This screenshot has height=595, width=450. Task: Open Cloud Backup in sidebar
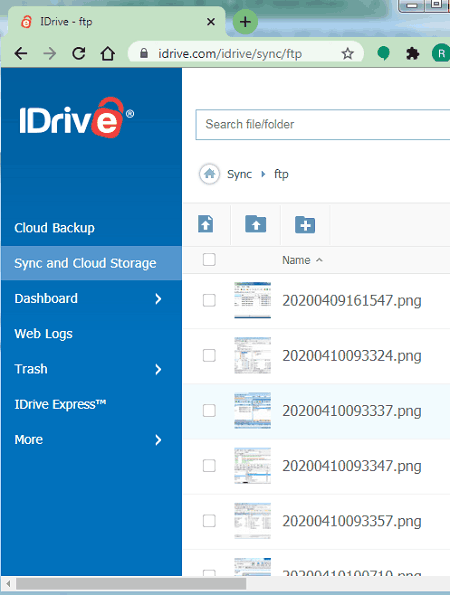coord(54,228)
